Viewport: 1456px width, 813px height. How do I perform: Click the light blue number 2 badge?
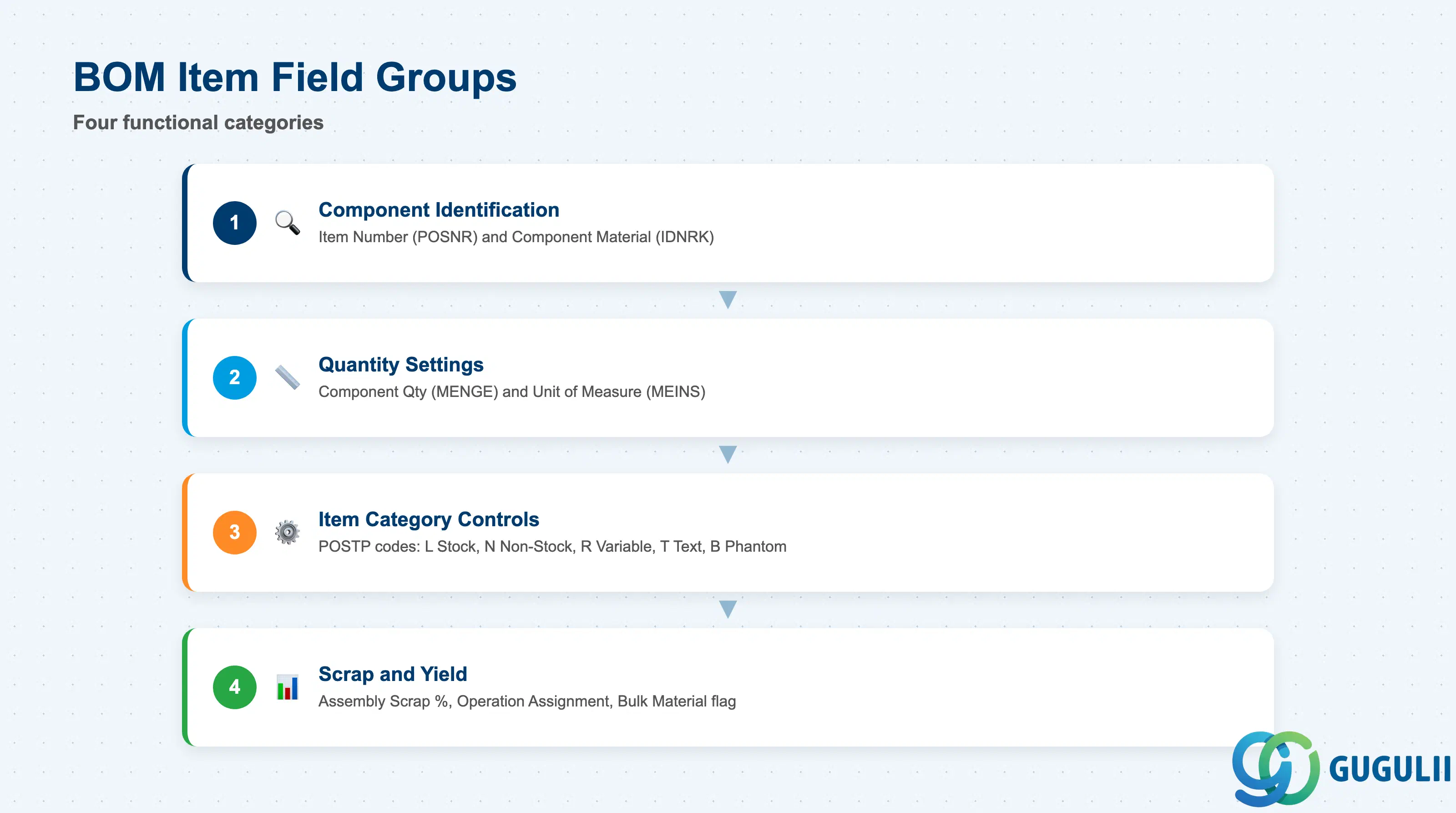pyautogui.click(x=235, y=378)
